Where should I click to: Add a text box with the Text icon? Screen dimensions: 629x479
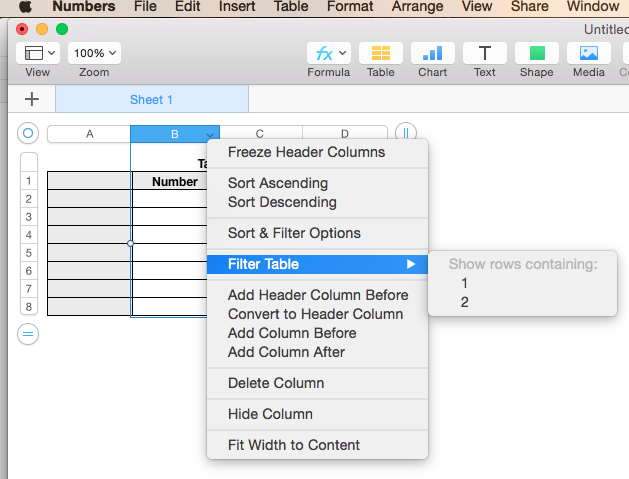(485, 53)
